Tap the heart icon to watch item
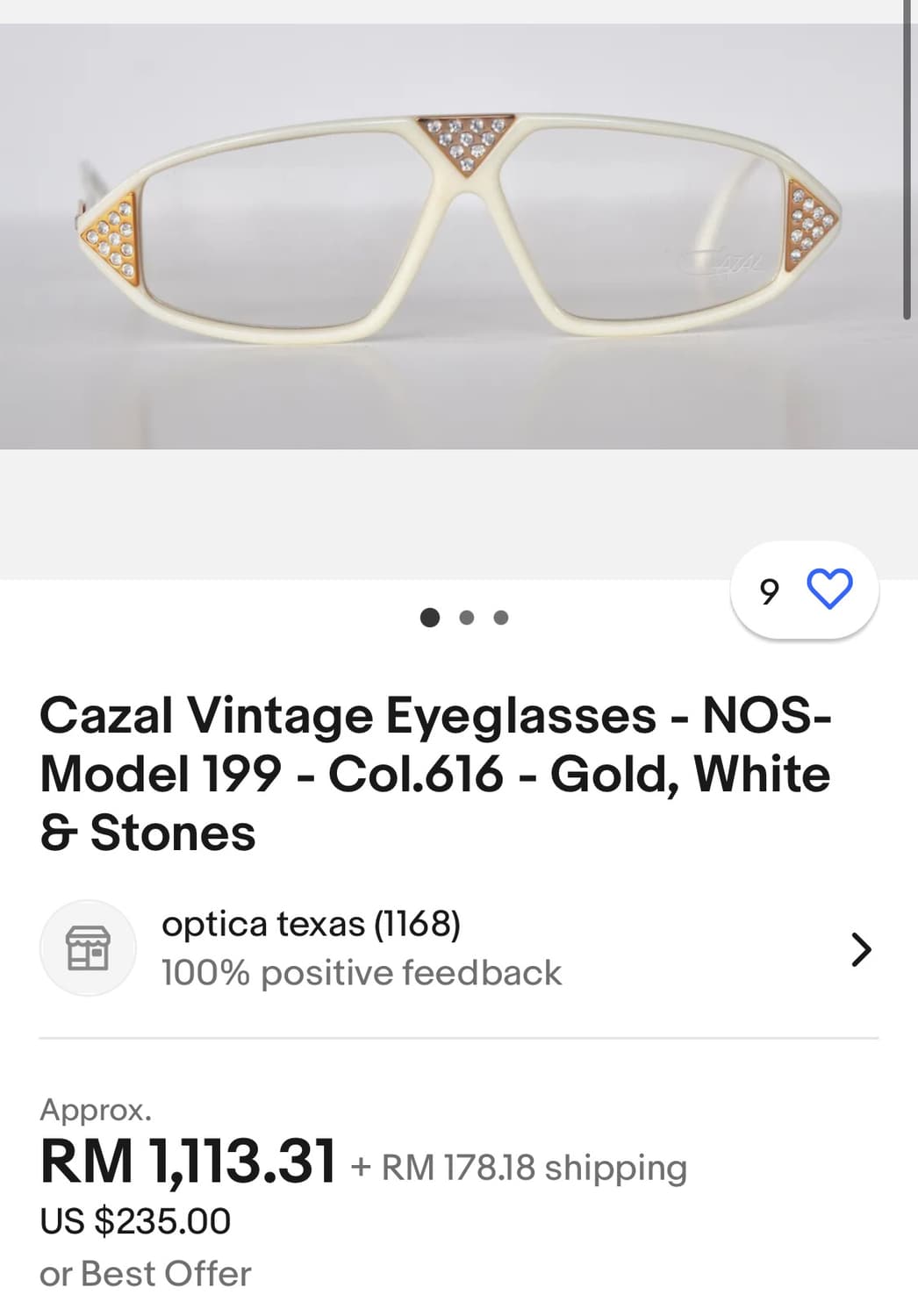918x1316 pixels. tap(828, 589)
